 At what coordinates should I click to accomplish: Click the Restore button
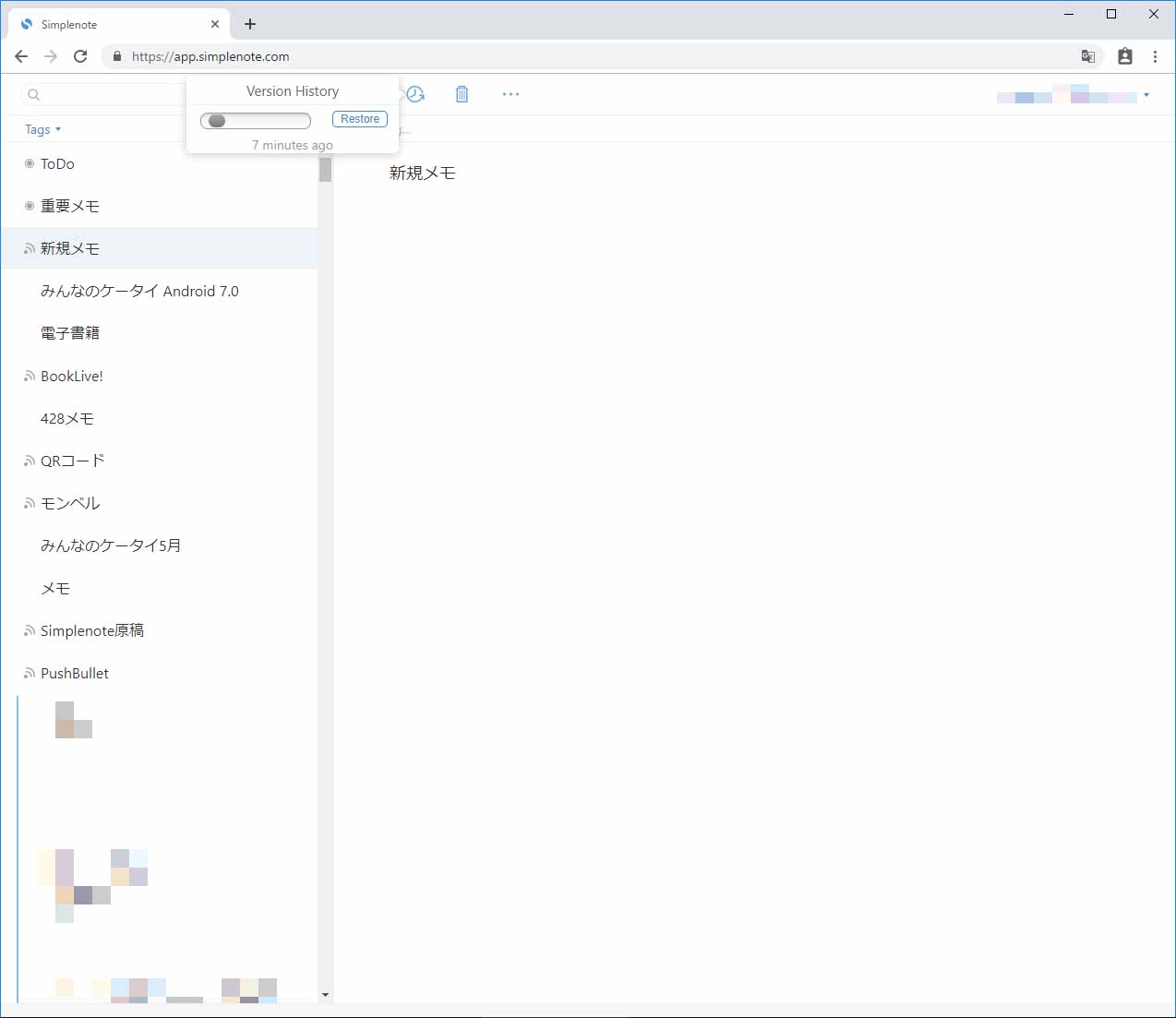(x=360, y=119)
